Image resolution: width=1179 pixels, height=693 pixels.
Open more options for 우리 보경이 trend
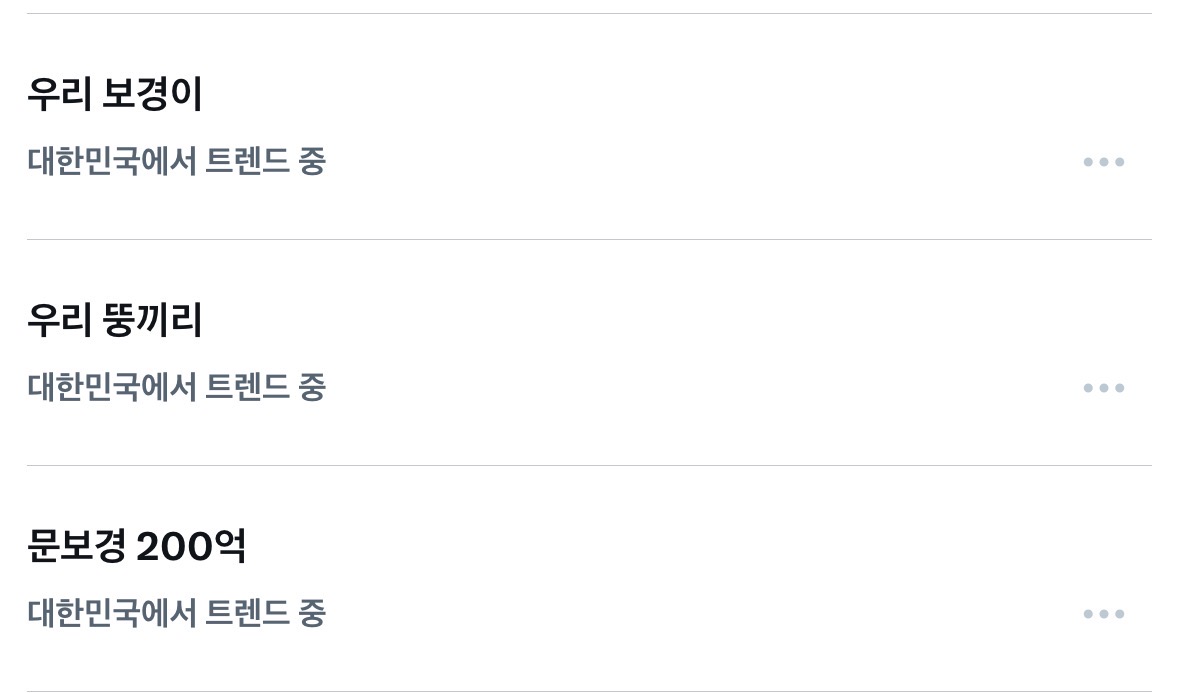(1104, 162)
